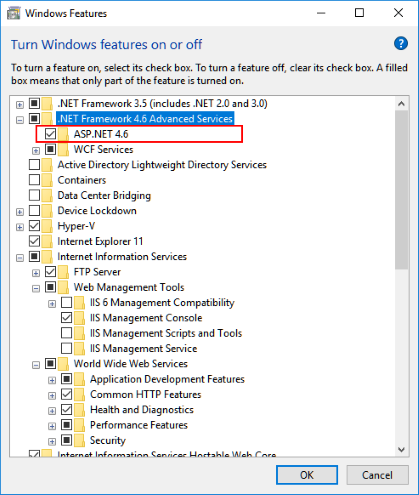Expand the FTP Server node
The height and width of the screenshot is (495, 419).
(x=36, y=273)
